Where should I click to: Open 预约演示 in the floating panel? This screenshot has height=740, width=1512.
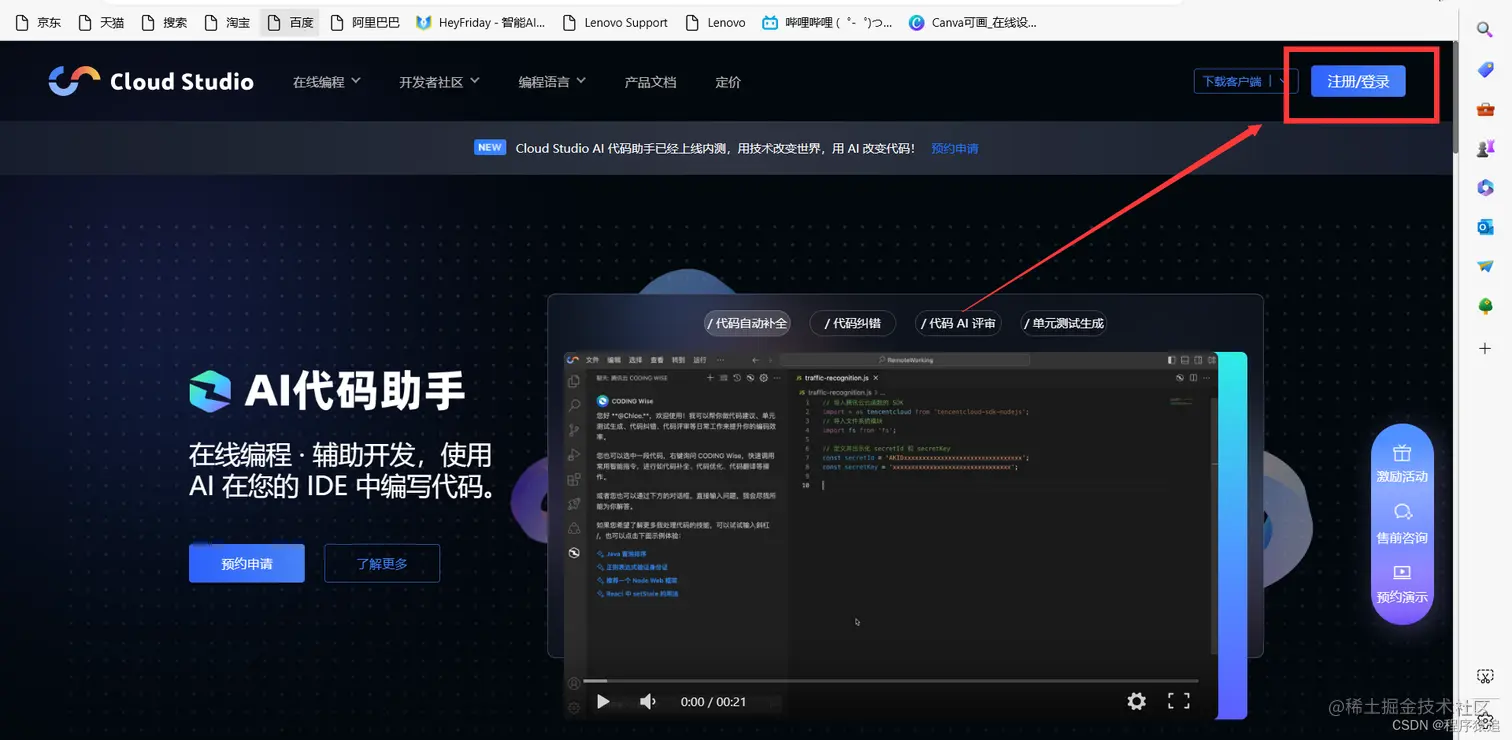point(1402,585)
